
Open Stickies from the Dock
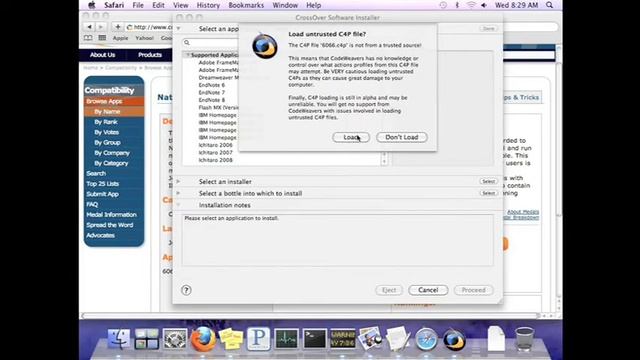[x=231, y=339]
